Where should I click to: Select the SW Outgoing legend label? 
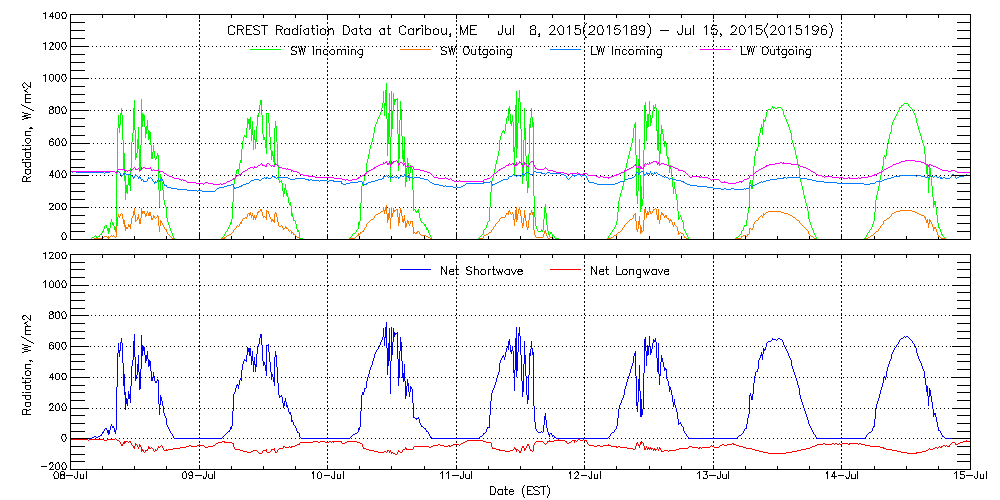(x=477, y=51)
